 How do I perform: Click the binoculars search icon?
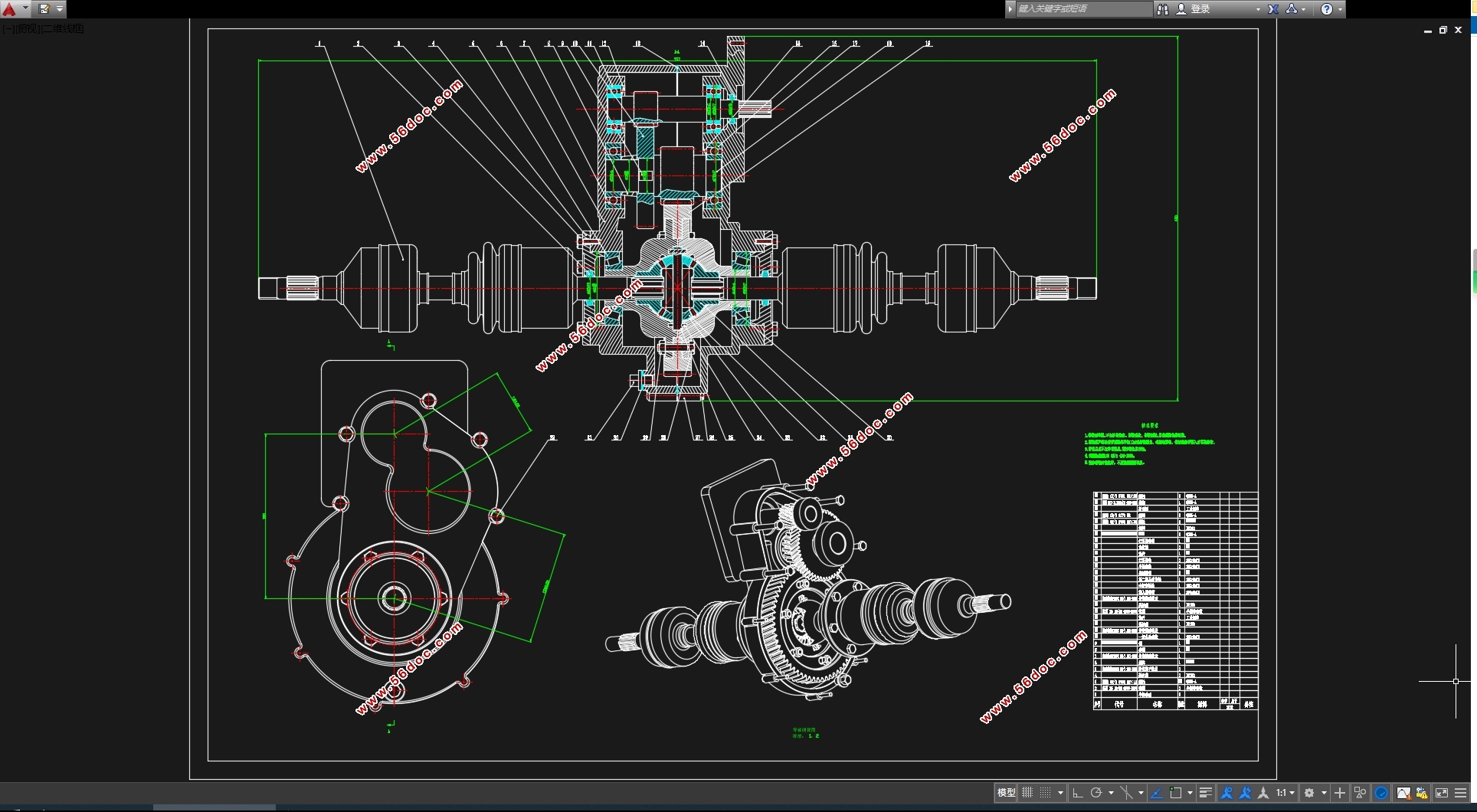tap(1163, 9)
